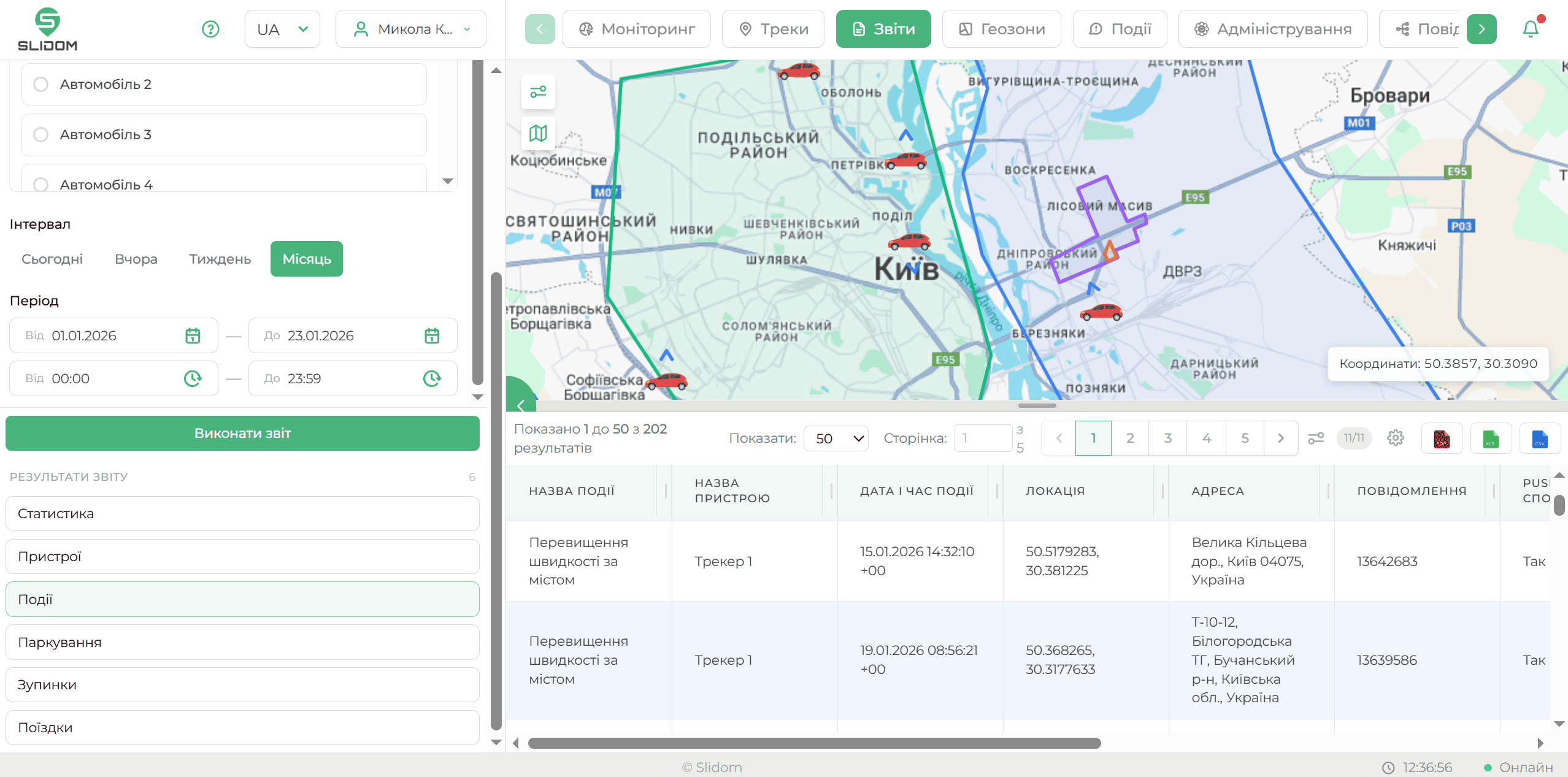Open the UA language dropdown
The width and height of the screenshot is (1568, 777).
[x=282, y=29]
